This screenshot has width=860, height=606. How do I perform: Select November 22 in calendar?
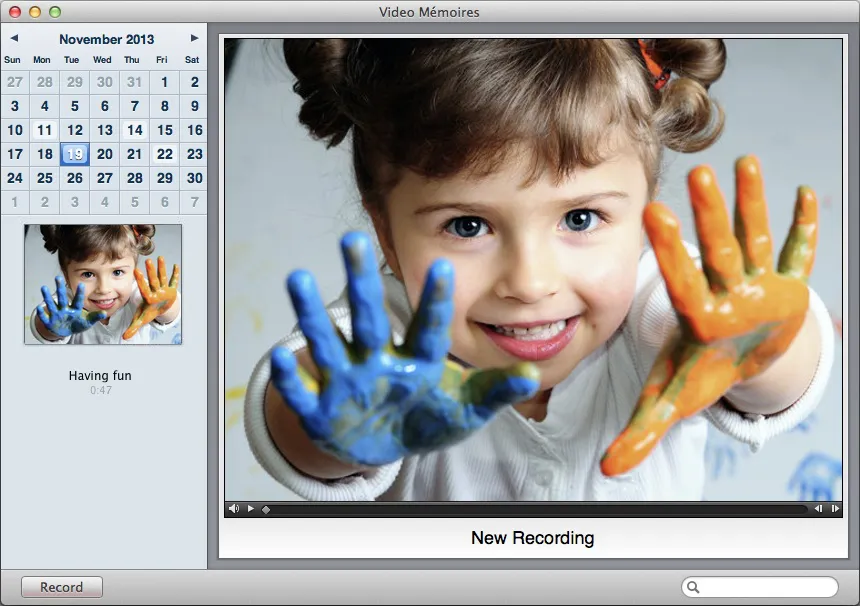point(165,154)
